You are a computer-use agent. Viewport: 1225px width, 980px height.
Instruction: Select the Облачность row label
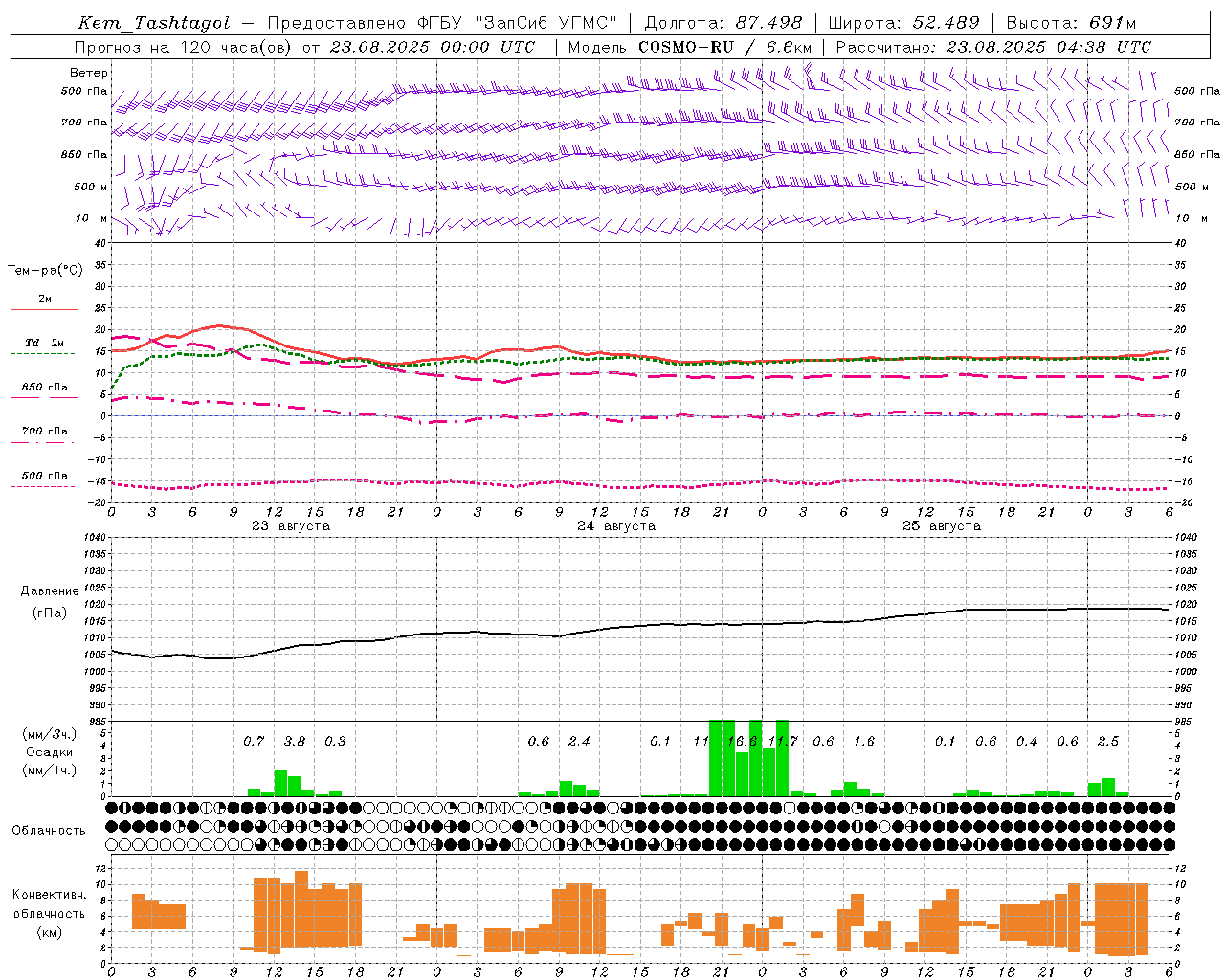(49, 830)
